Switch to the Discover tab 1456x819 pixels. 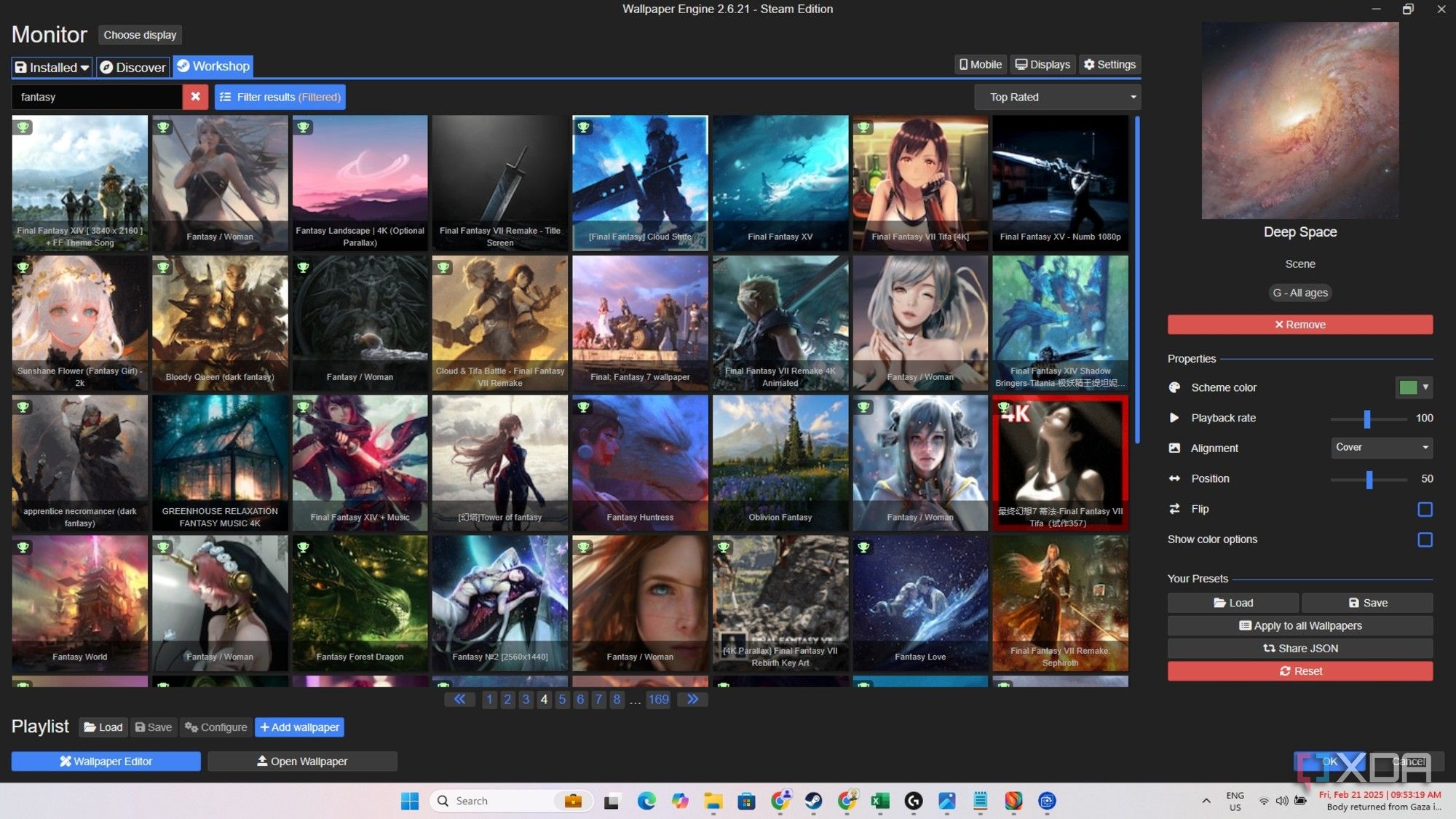click(x=132, y=67)
